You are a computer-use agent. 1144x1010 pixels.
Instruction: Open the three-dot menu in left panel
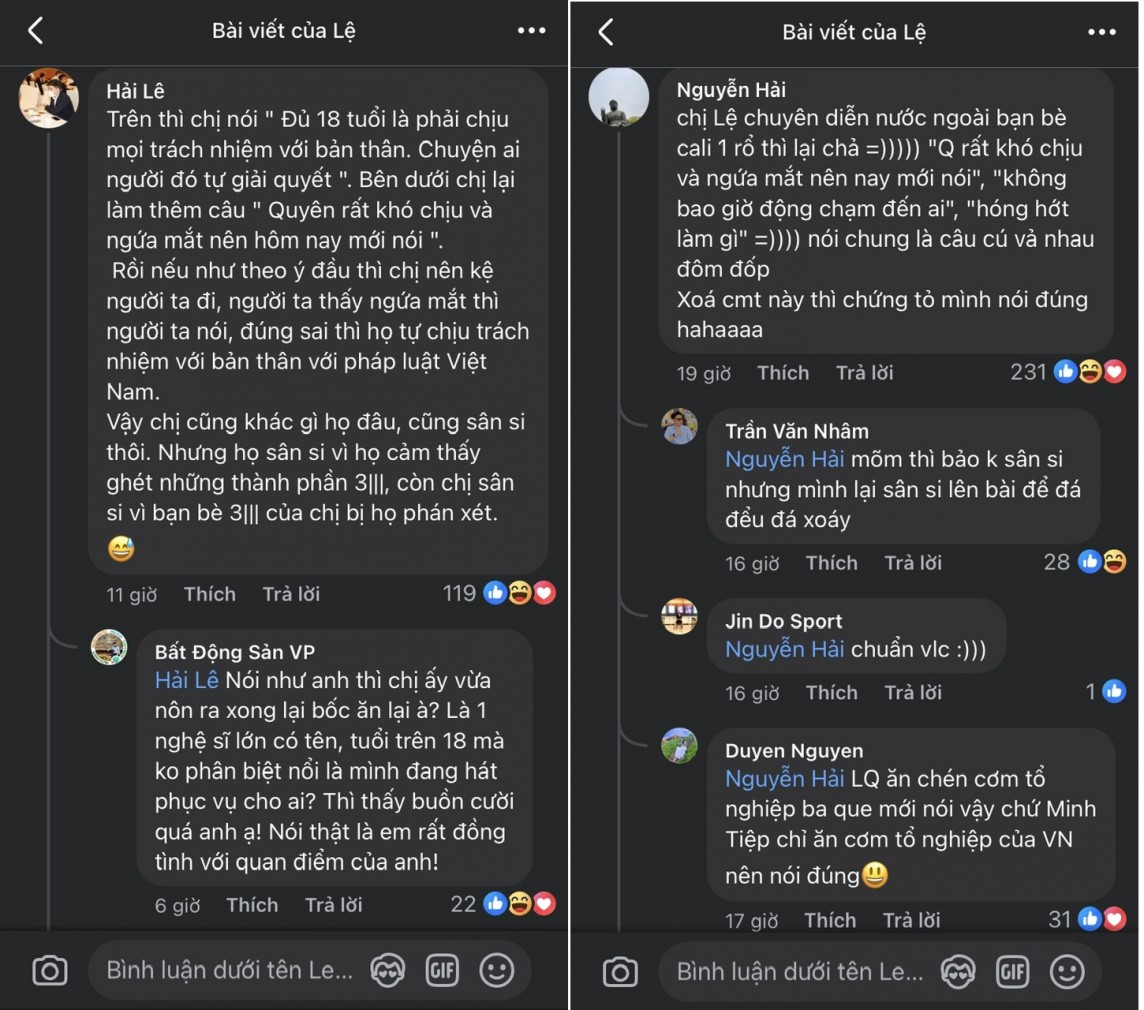pos(532,31)
